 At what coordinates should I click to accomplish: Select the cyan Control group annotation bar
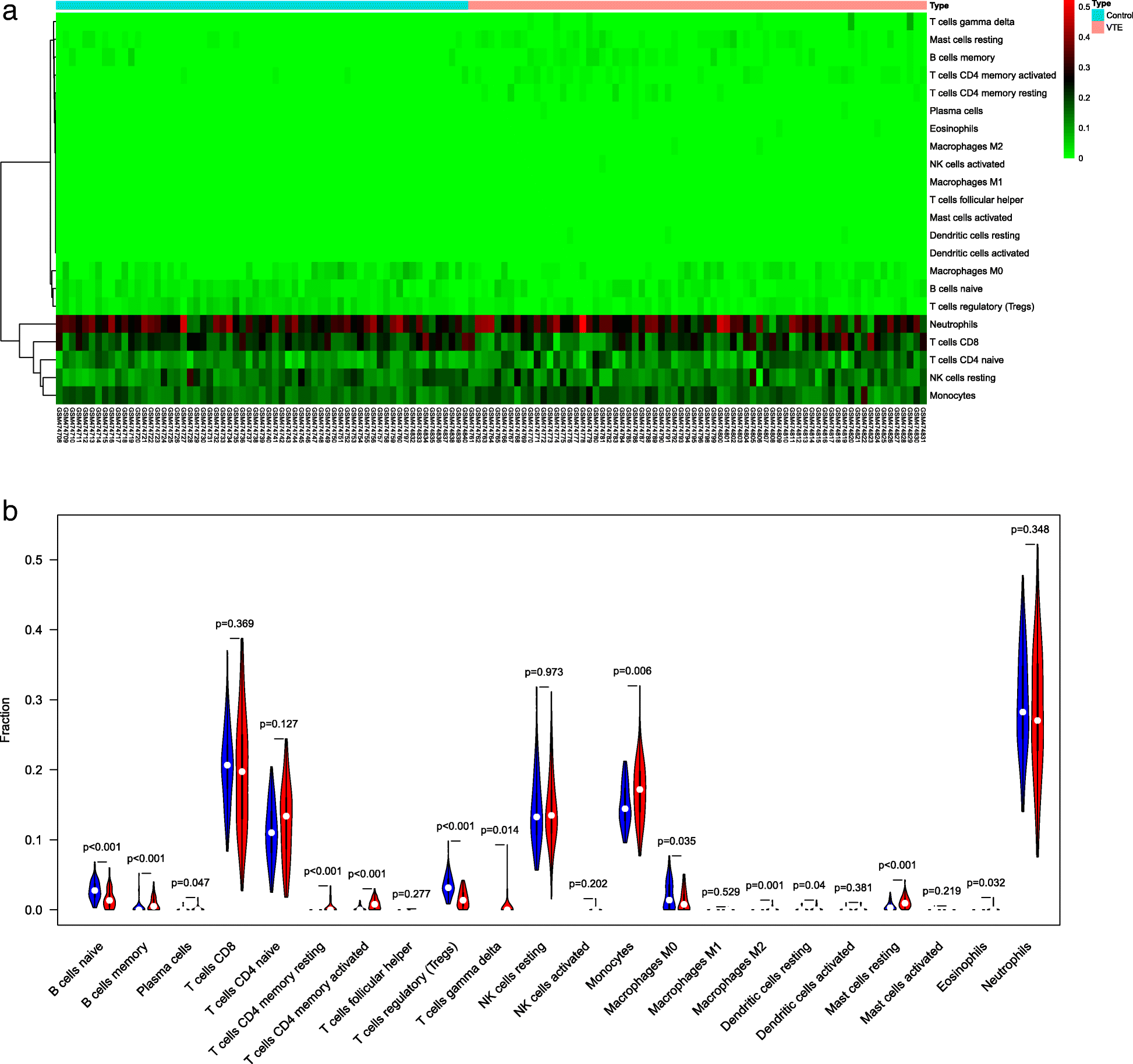pyautogui.click(x=262, y=5)
